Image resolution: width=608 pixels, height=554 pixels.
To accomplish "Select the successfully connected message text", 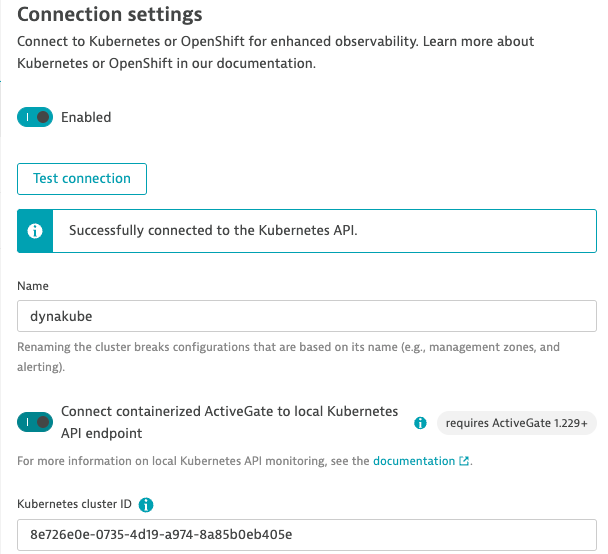I will pos(213,230).
